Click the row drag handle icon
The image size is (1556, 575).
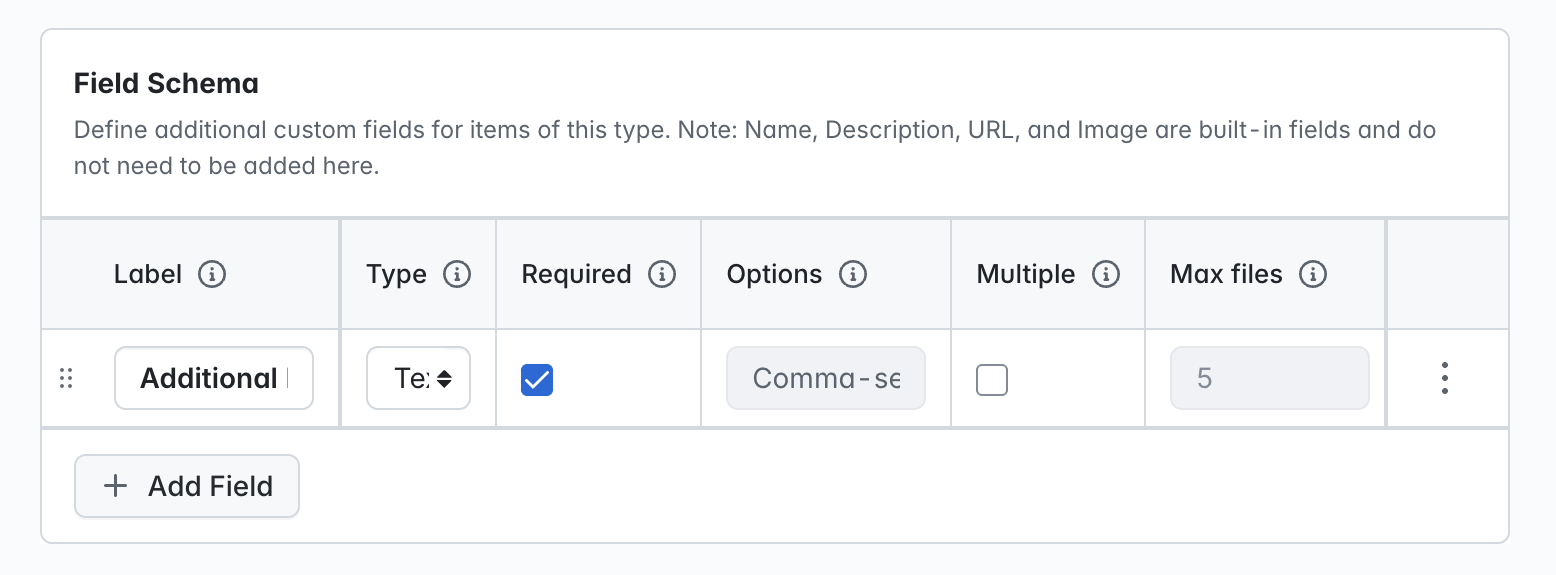(x=66, y=378)
